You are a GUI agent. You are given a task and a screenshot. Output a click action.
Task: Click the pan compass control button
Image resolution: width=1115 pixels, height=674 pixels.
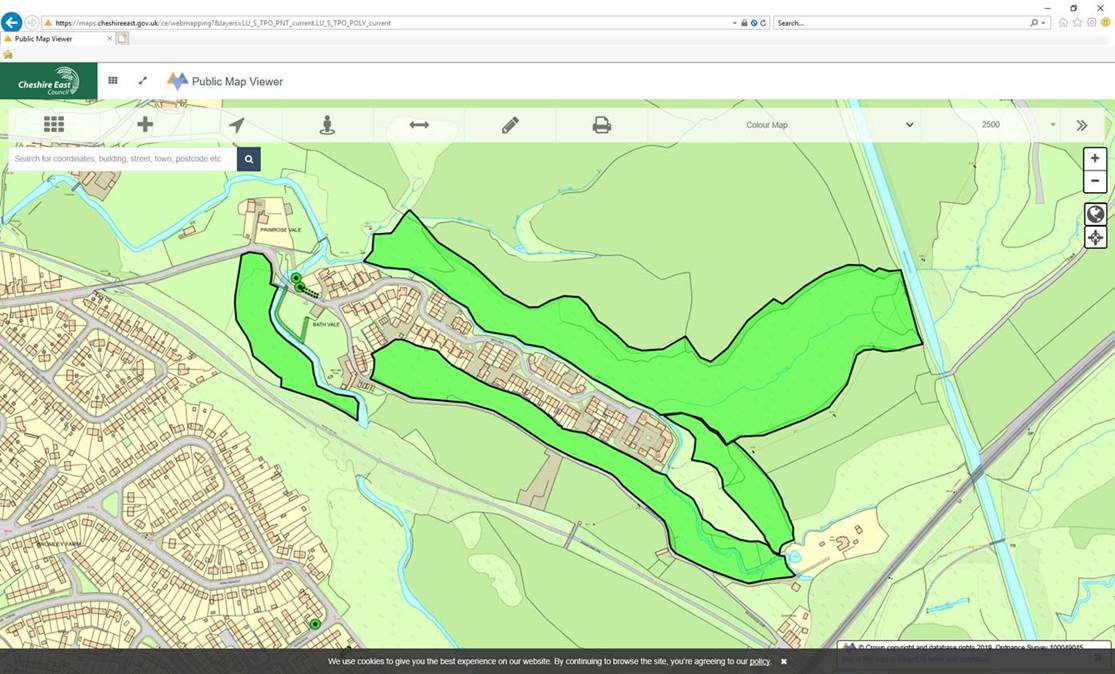click(1095, 238)
